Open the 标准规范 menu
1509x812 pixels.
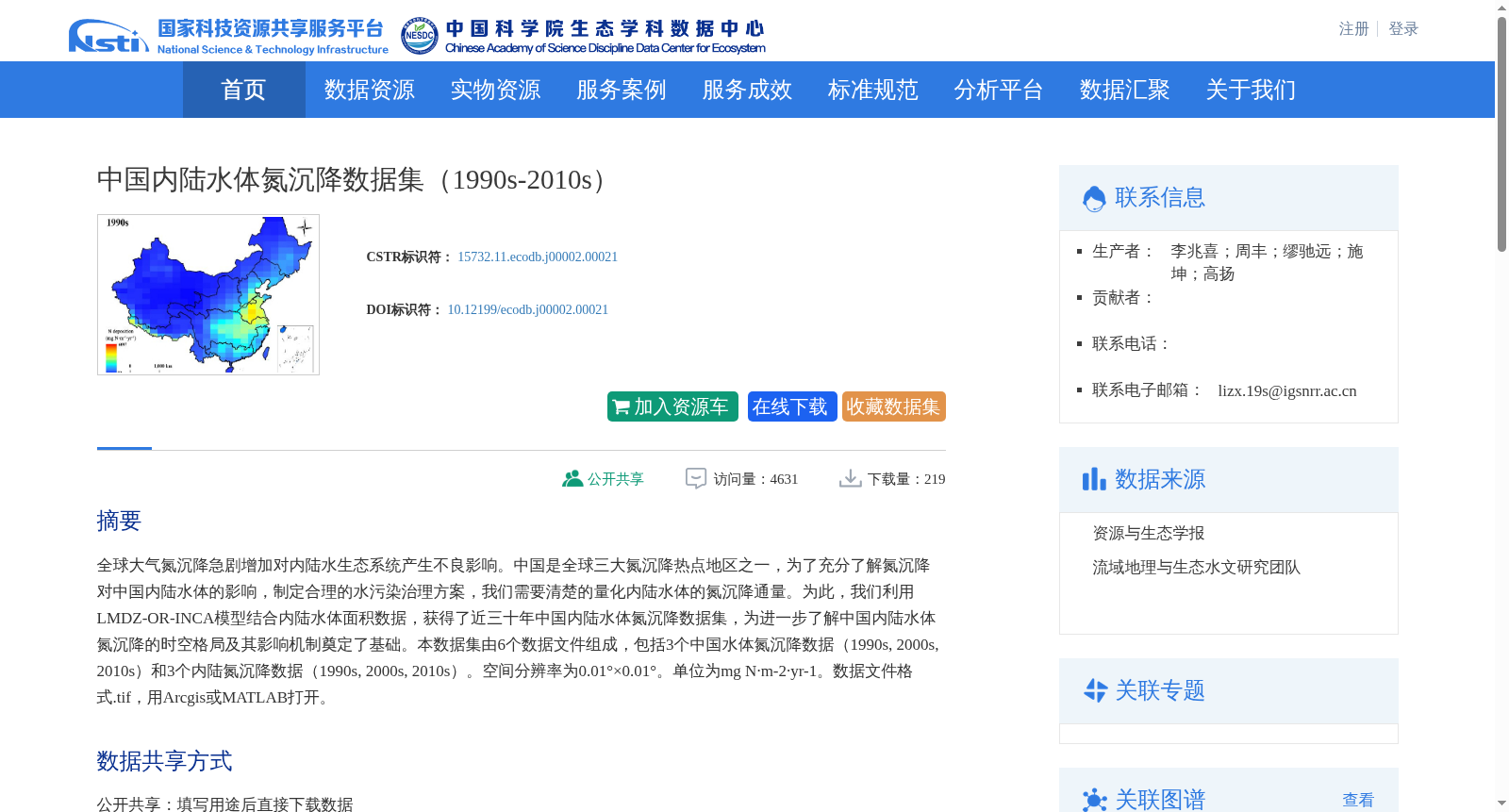(872, 90)
